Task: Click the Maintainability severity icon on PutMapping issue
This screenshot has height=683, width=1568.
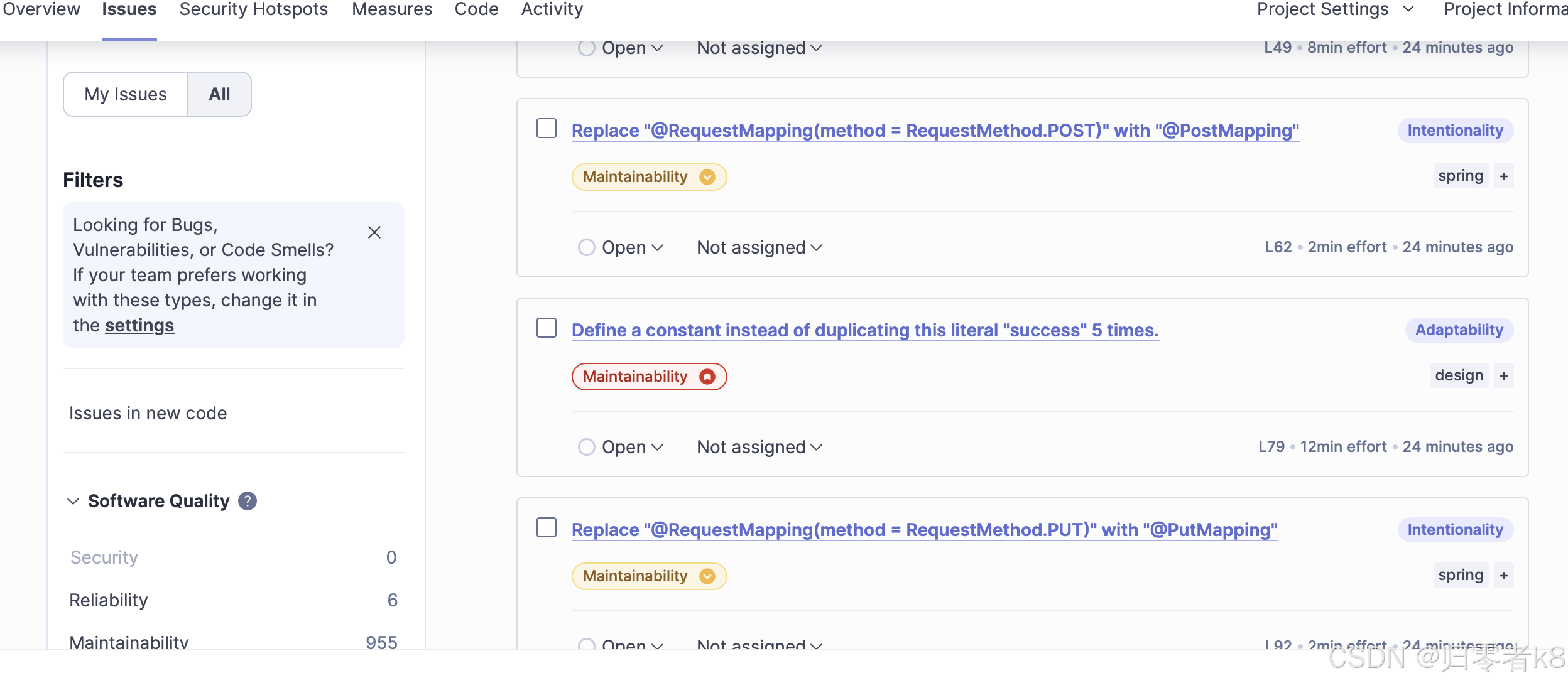Action: 707,576
